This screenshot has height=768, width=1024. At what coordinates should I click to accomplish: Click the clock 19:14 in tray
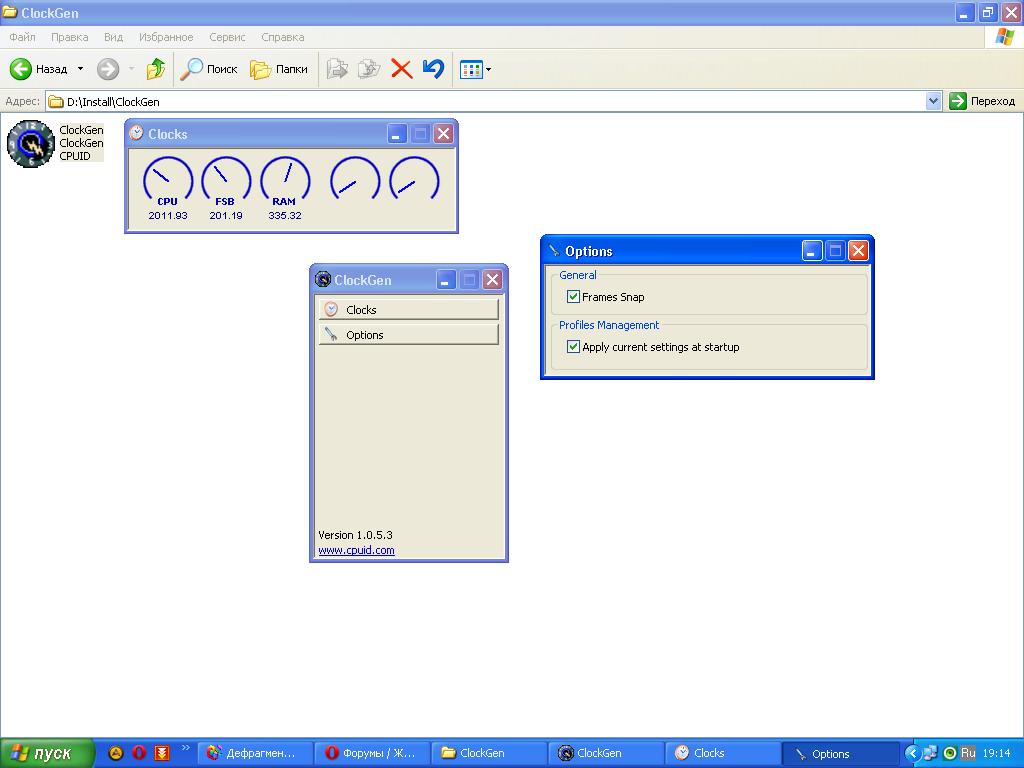(997, 753)
